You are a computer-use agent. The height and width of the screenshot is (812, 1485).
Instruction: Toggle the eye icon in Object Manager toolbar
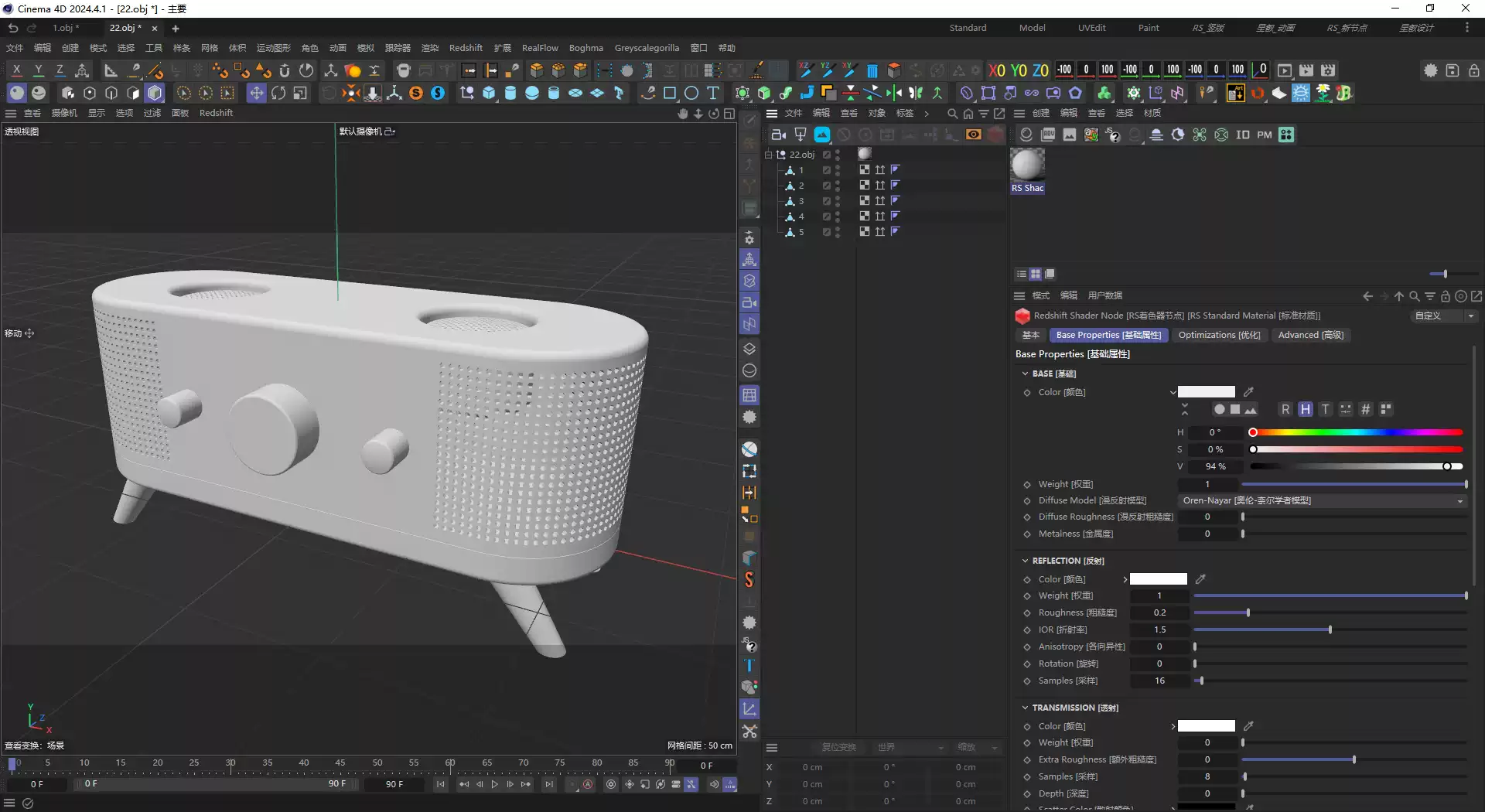point(973,134)
